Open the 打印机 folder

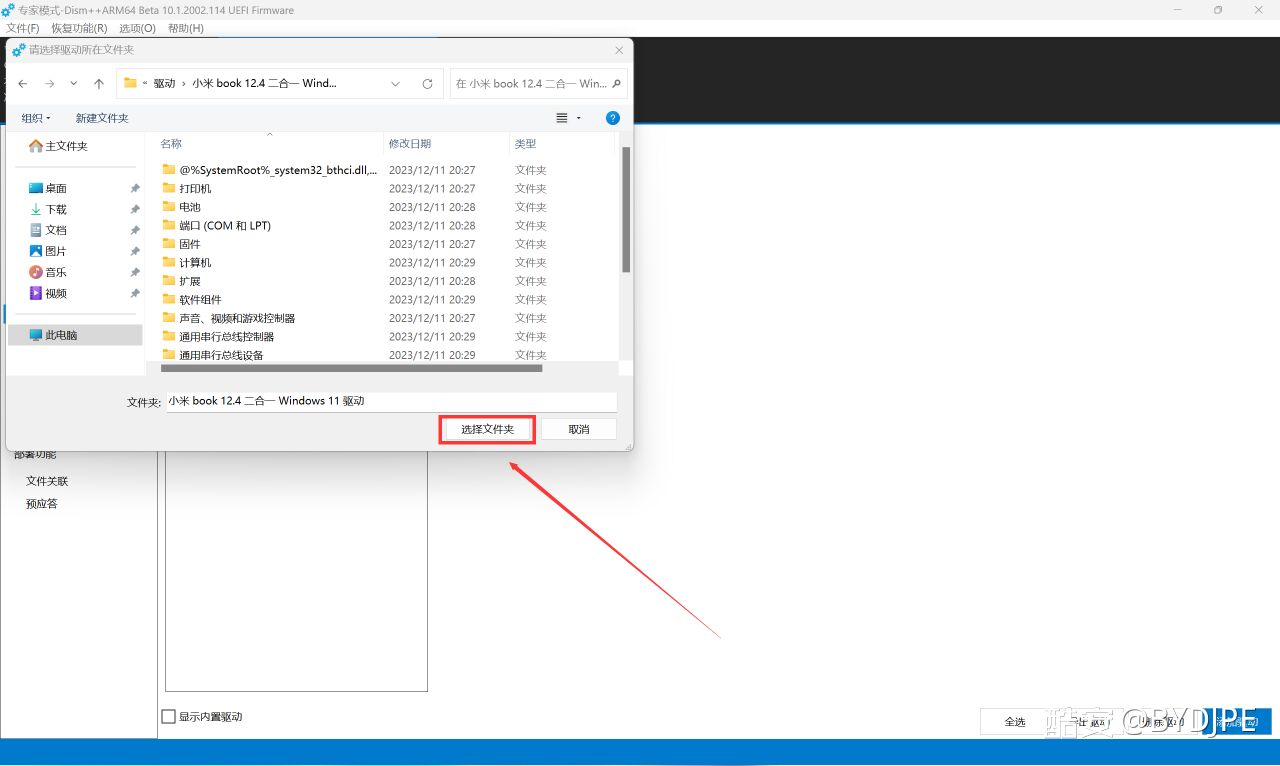pyautogui.click(x=195, y=188)
